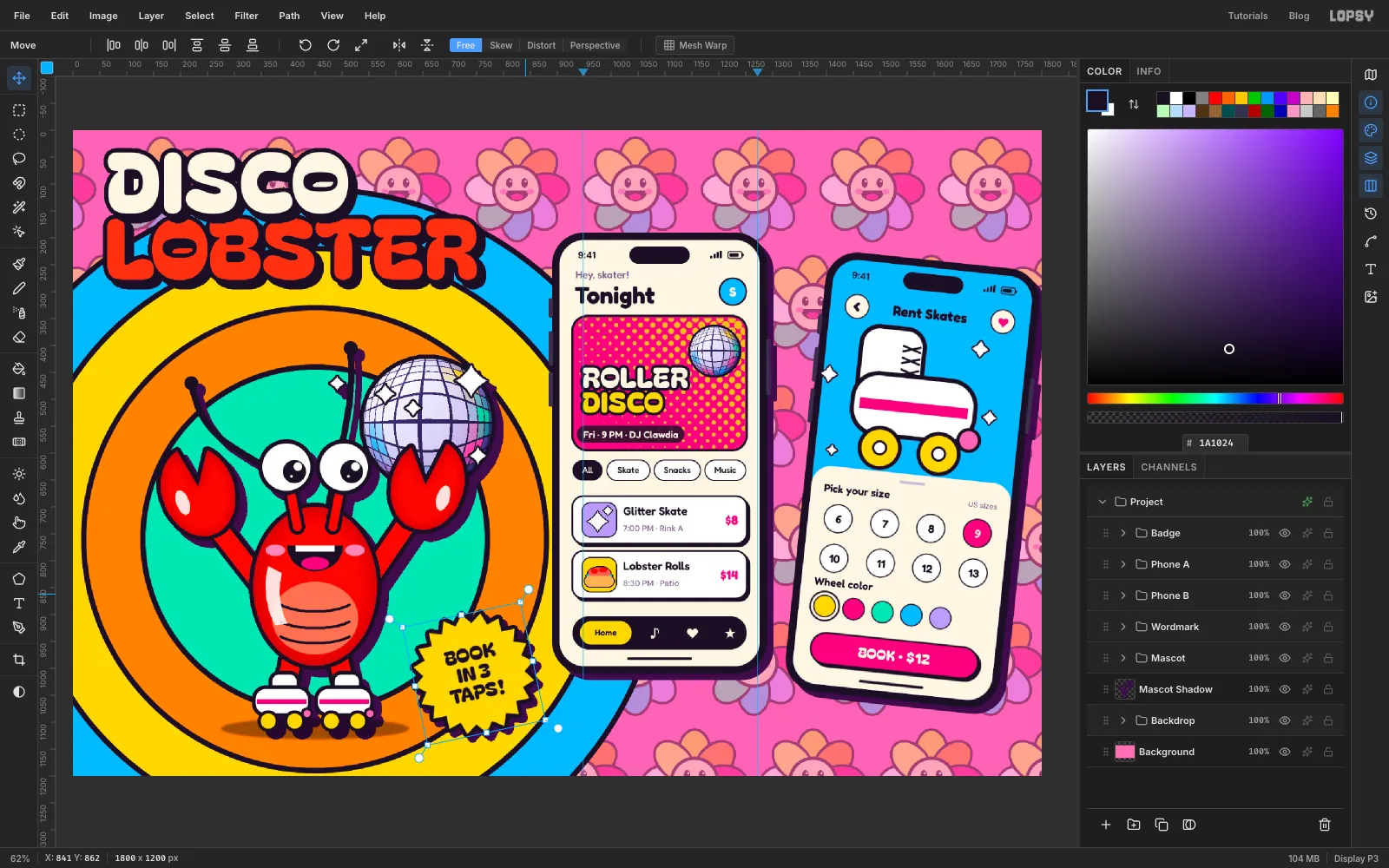Screen dimensions: 1389x868
Task: Hide the Badge layer group
Action: coord(1285,533)
